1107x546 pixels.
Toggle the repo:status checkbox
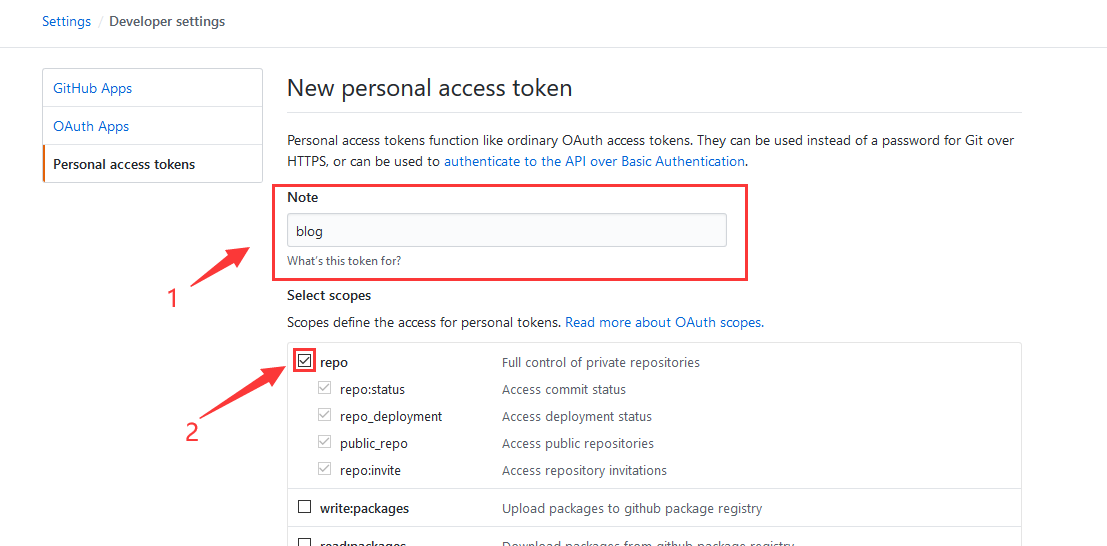tap(324, 388)
